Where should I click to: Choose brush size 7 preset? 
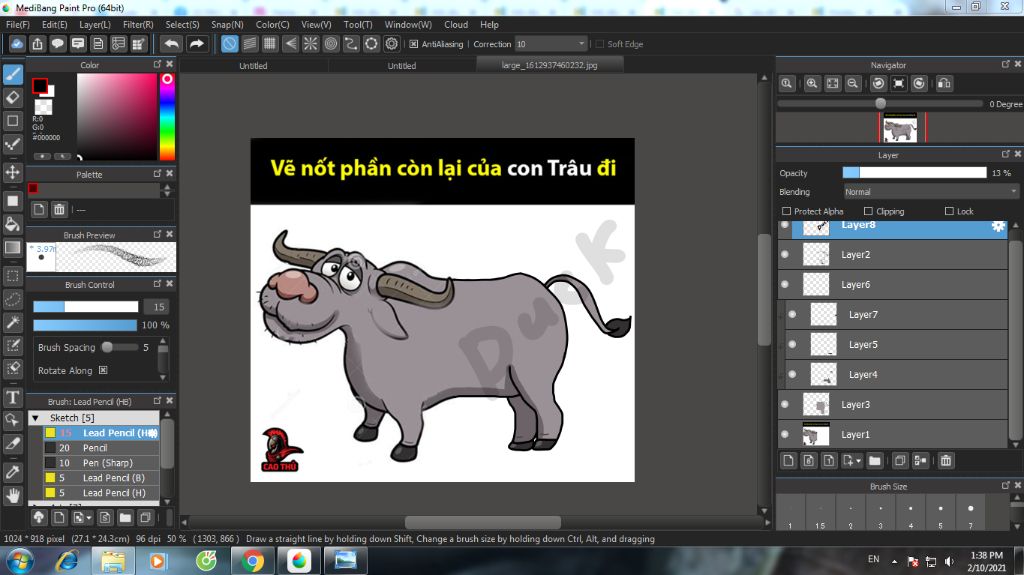point(970,512)
